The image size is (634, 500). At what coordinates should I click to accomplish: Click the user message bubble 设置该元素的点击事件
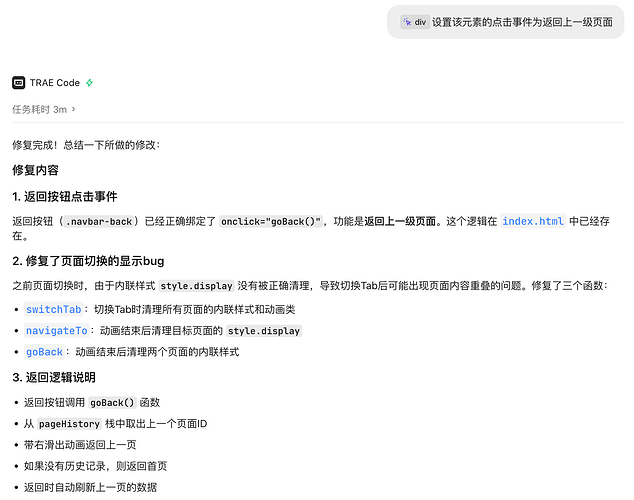click(x=505, y=22)
